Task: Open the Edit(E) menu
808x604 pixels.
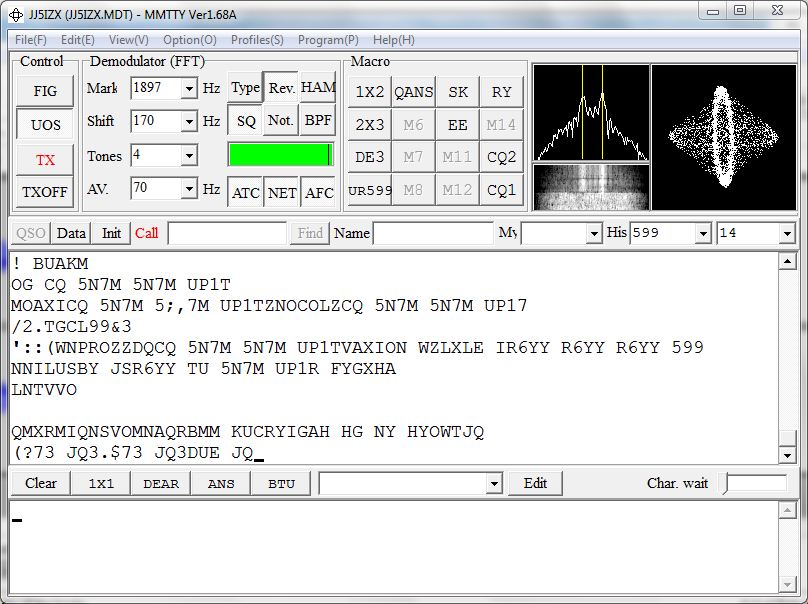Action: (77, 40)
